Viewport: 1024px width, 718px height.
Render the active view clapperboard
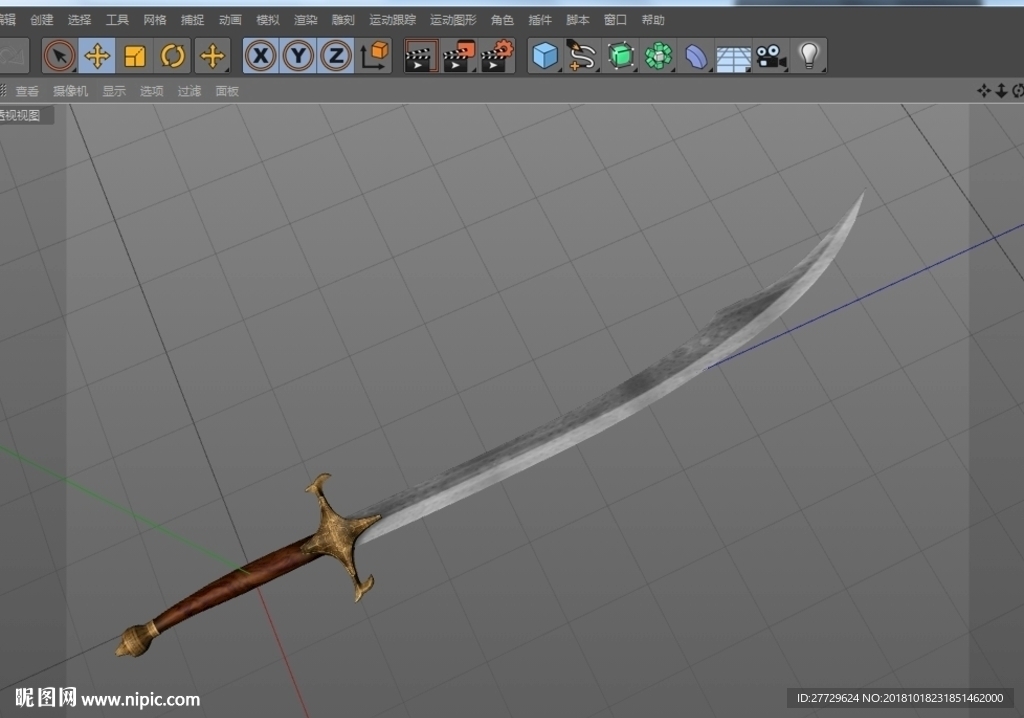click(x=421, y=56)
